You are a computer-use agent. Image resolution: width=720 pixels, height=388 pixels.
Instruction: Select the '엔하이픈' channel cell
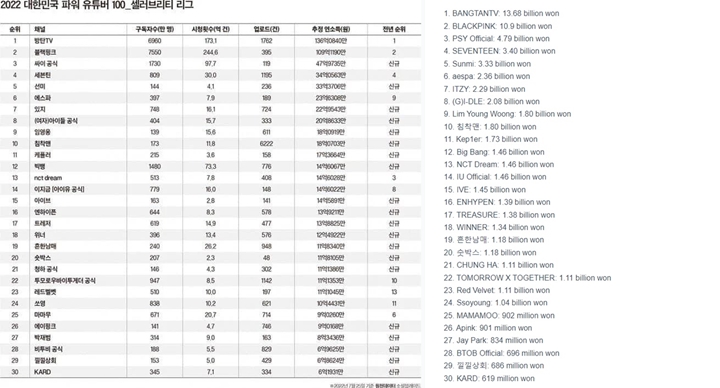point(45,212)
